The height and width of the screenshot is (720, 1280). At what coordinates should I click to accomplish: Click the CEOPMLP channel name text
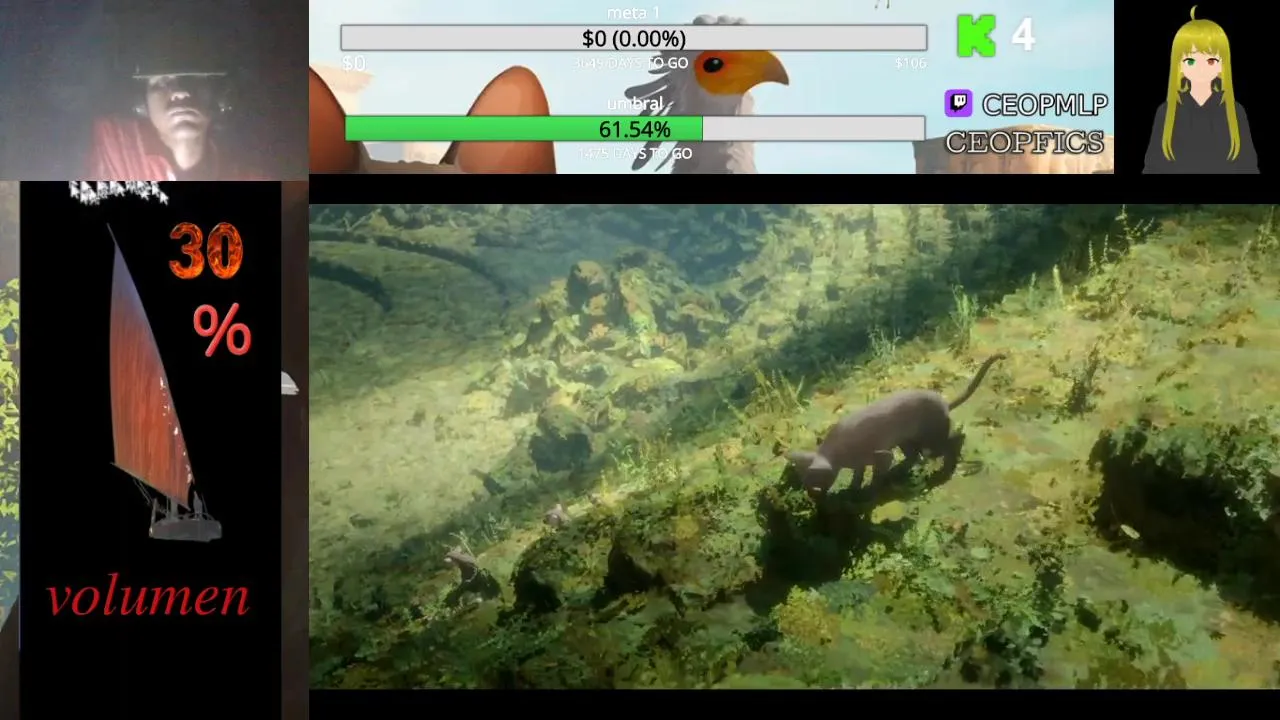1044,104
